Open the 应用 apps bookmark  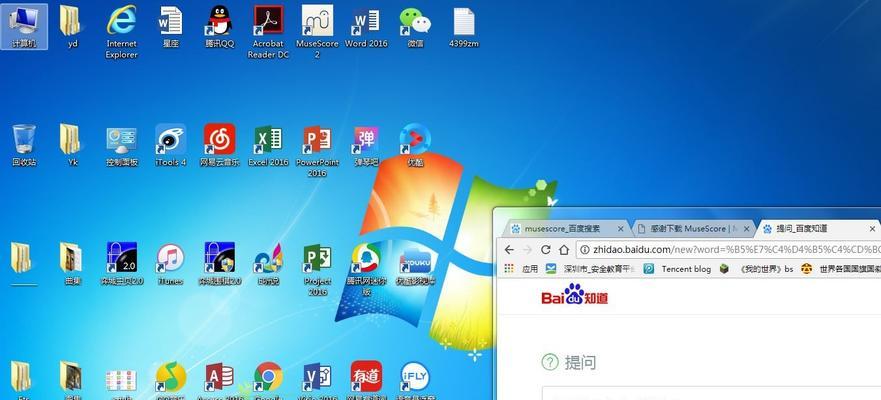click(521, 269)
